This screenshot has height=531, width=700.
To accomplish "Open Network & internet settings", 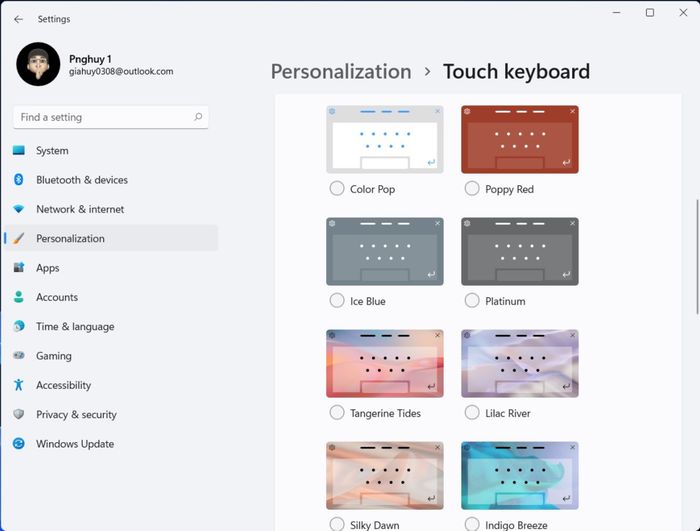I will tap(111, 209).
